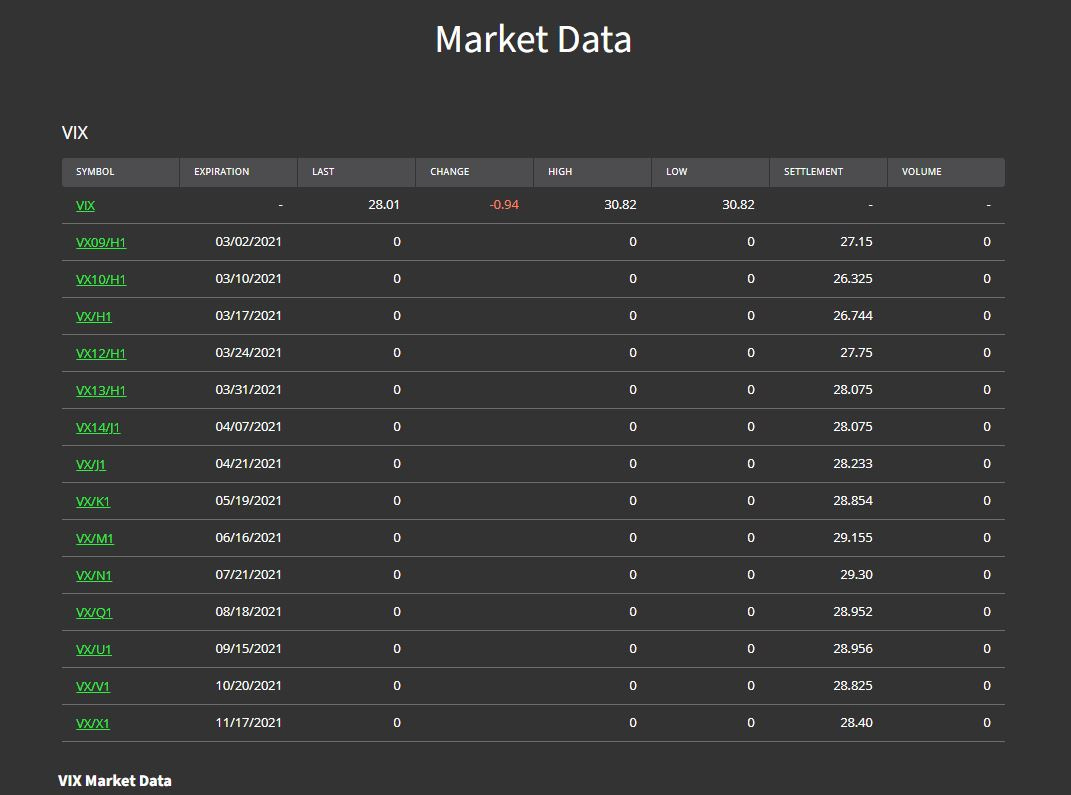Open the VX10/H1 futures link
The height and width of the screenshot is (795, 1071).
pyautogui.click(x=101, y=279)
